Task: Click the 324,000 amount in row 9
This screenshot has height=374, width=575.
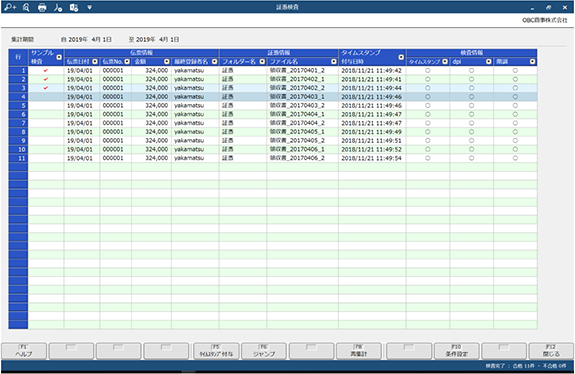Action: (x=157, y=141)
